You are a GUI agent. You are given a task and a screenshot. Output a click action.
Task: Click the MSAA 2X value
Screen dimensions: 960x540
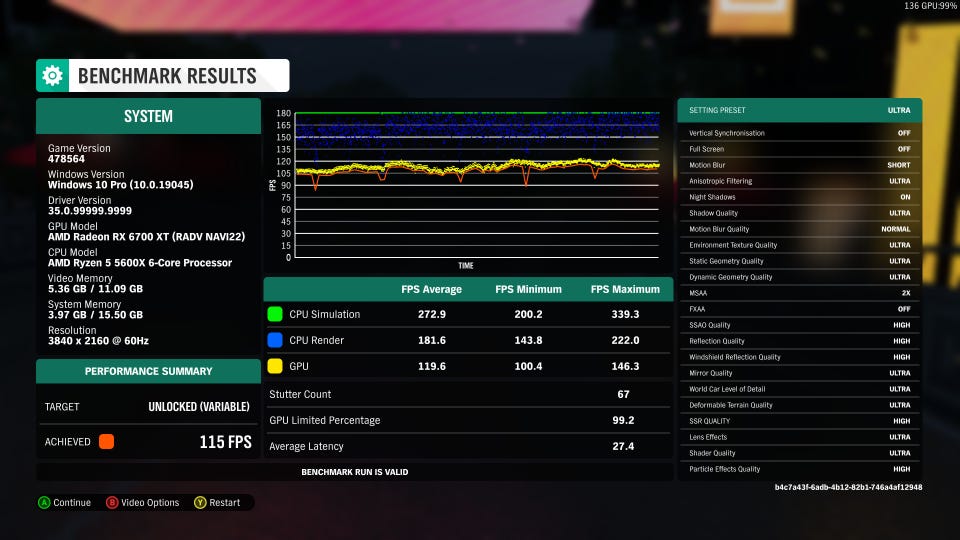coord(906,293)
